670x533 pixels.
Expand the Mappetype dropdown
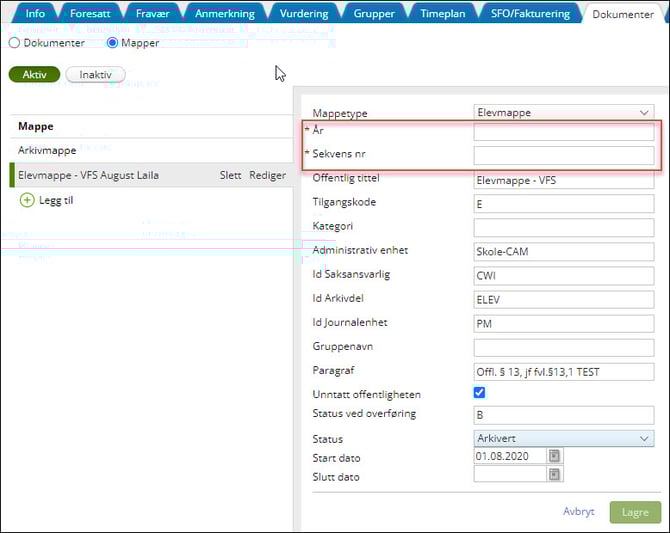(x=563, y=113)
